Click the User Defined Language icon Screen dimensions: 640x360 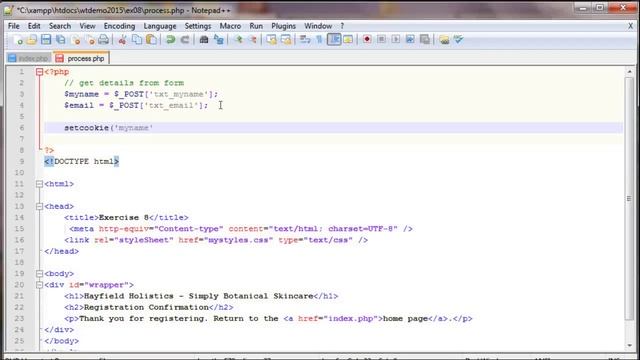pos(348,40)
